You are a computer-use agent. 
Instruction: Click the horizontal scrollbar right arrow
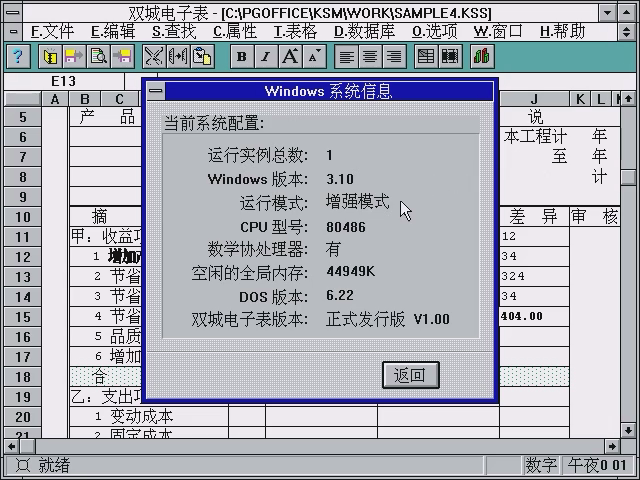coord(612,447)
